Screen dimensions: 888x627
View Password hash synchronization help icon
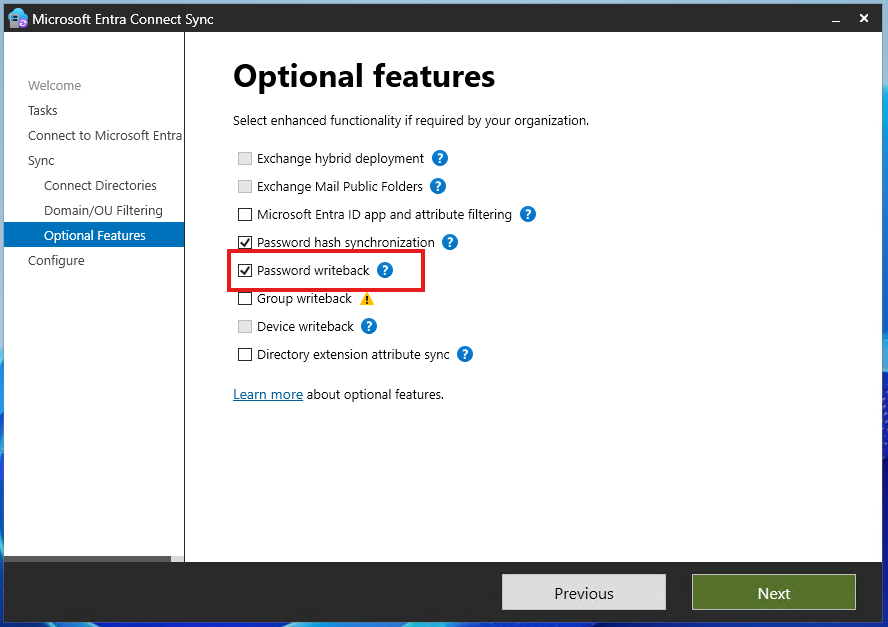pyautogui.click(x=449, y=242)
